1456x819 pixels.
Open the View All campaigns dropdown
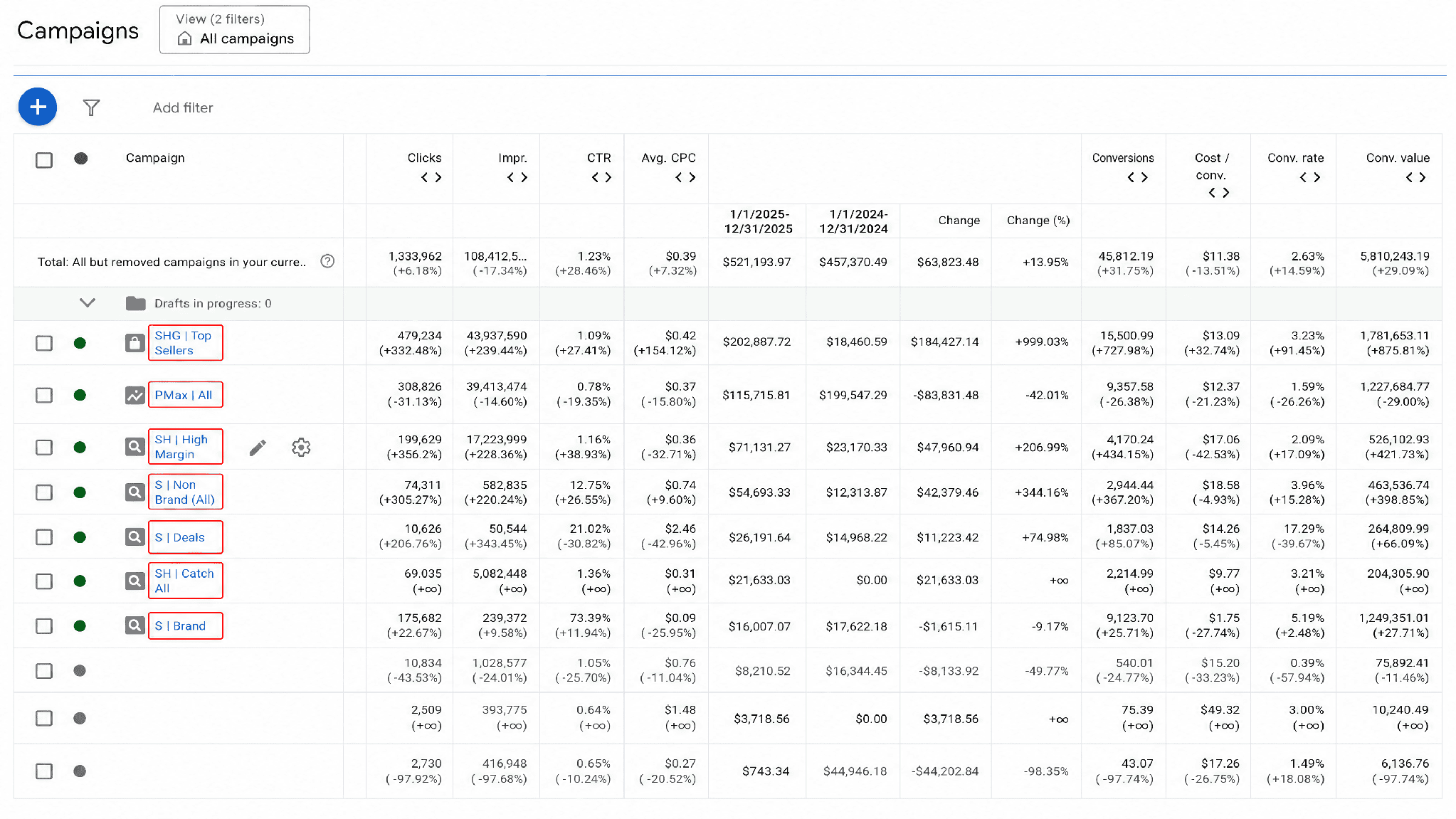pyautogui.click(x=235, y=30)
